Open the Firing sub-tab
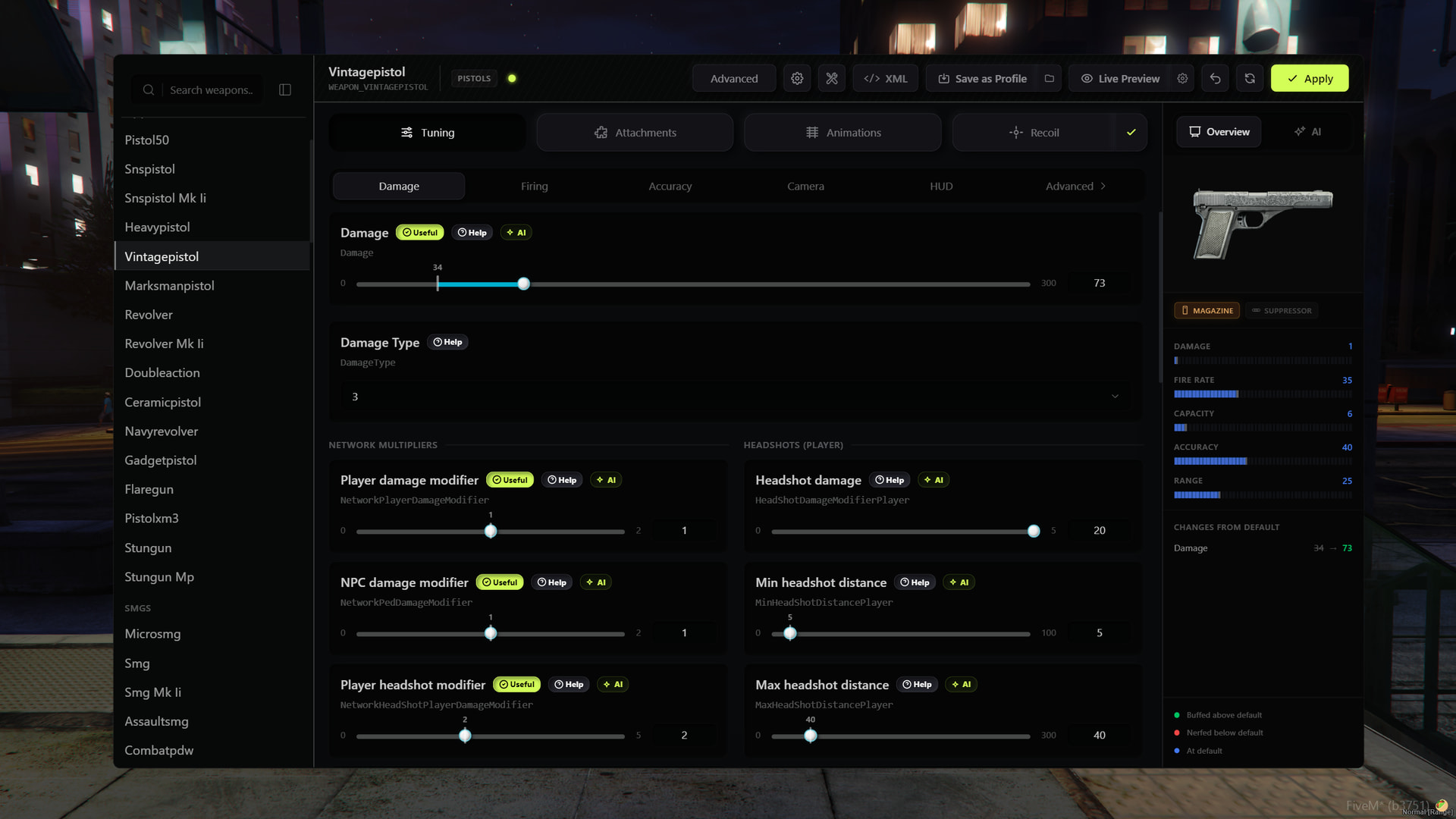Viewport: 1456px width, 819px height. (534, 186)
